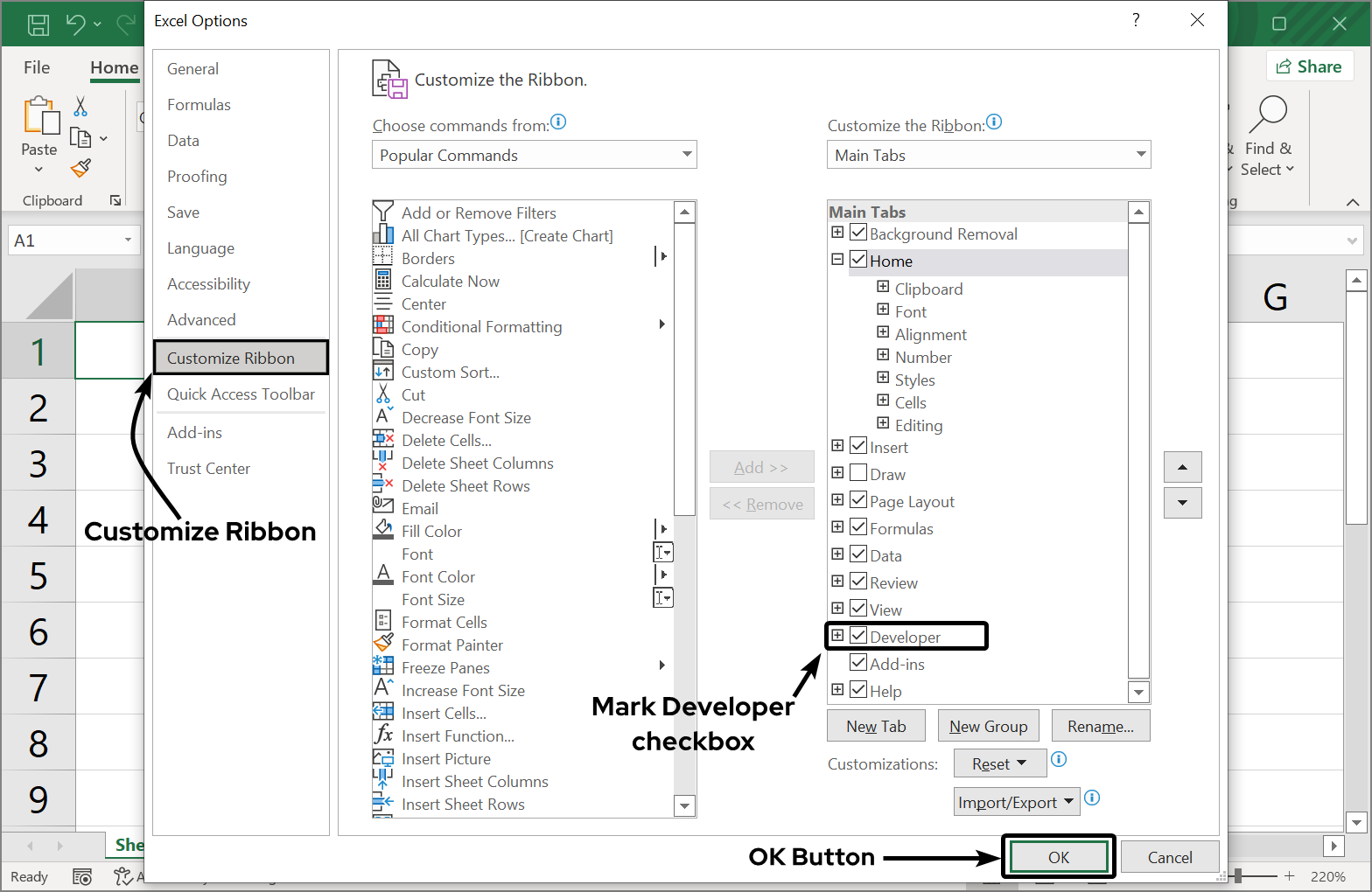Viewport: 1372px width, 892px height.
Task: Click the Name Box showing A1
Action: pos(73,240)
